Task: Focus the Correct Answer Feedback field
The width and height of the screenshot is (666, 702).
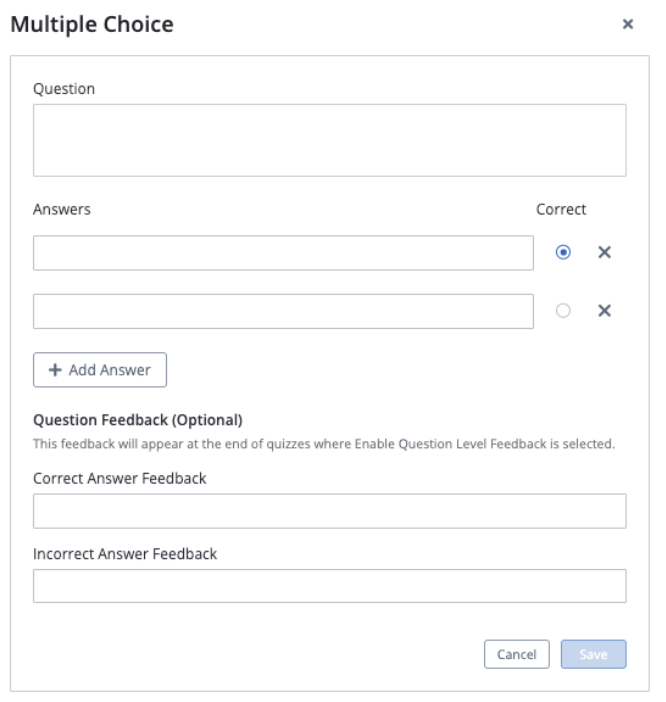Action: pos(329,510)
